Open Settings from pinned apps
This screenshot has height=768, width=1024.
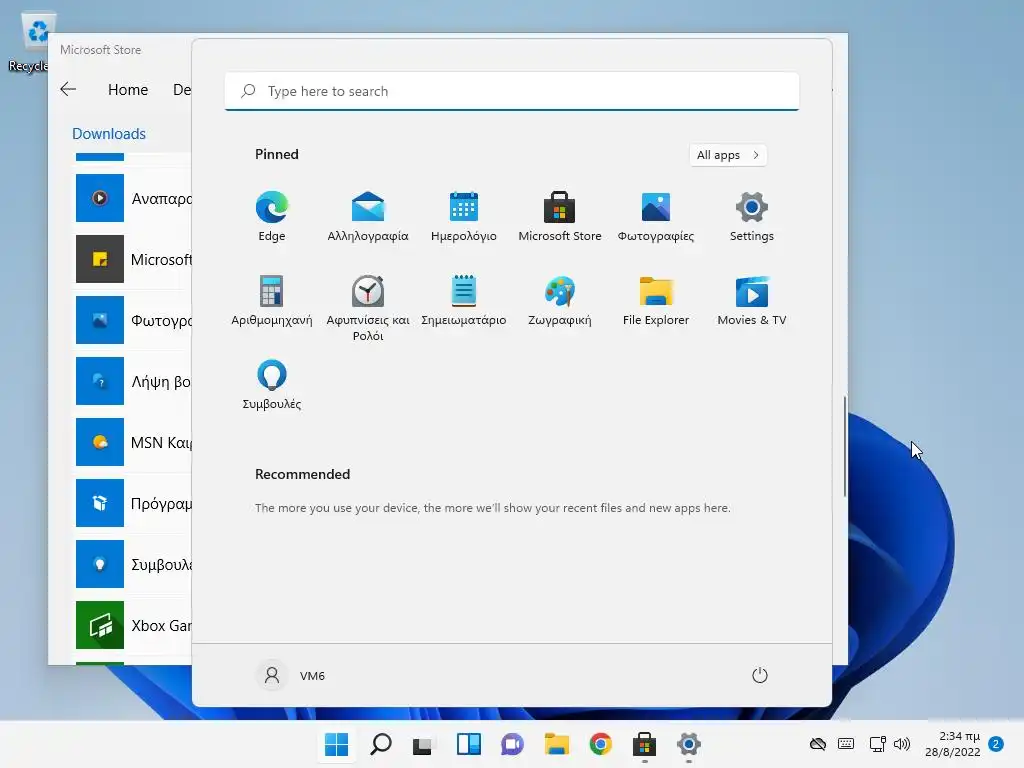pos(752,217)
